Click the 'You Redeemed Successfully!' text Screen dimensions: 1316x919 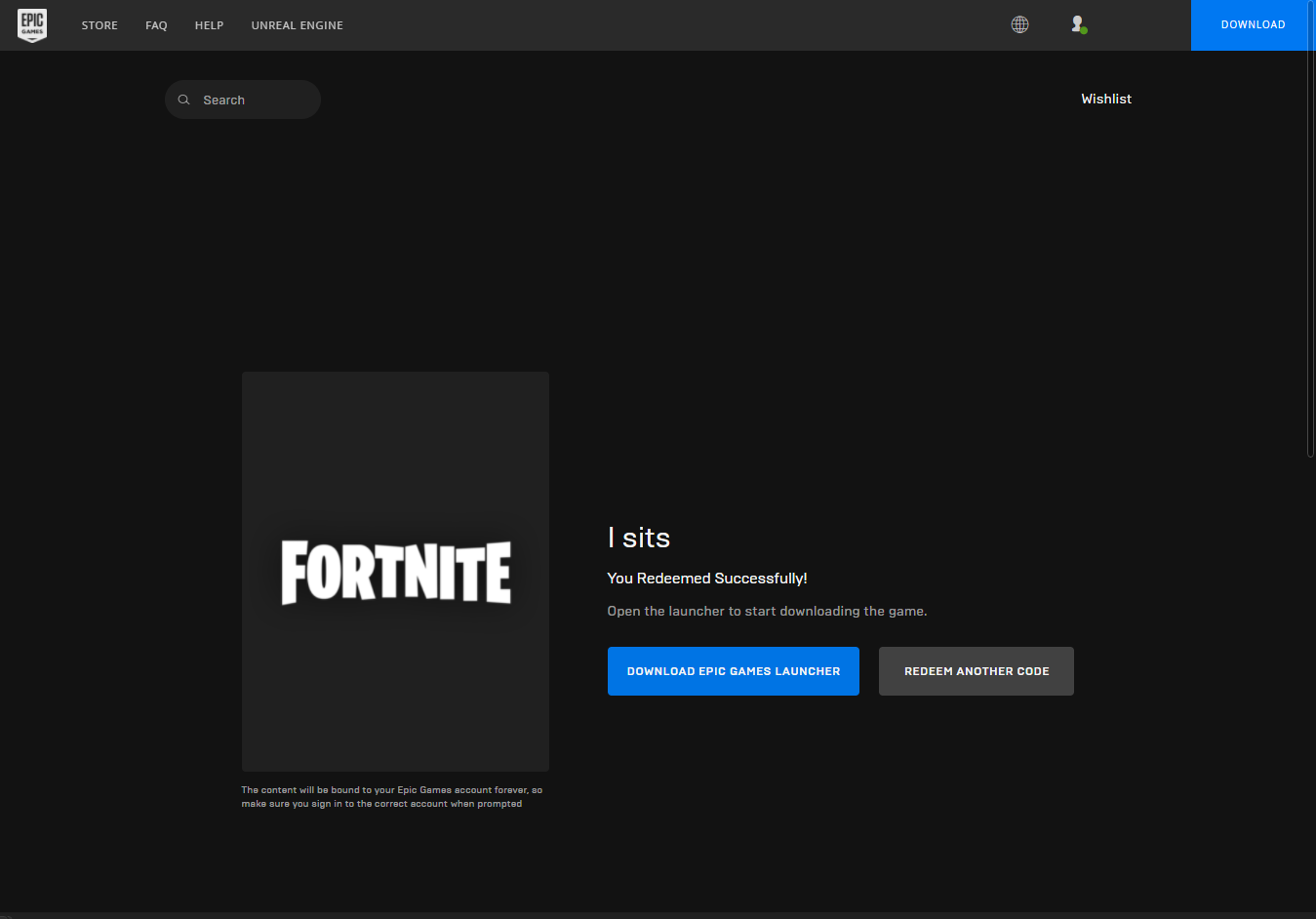[707, 579]
